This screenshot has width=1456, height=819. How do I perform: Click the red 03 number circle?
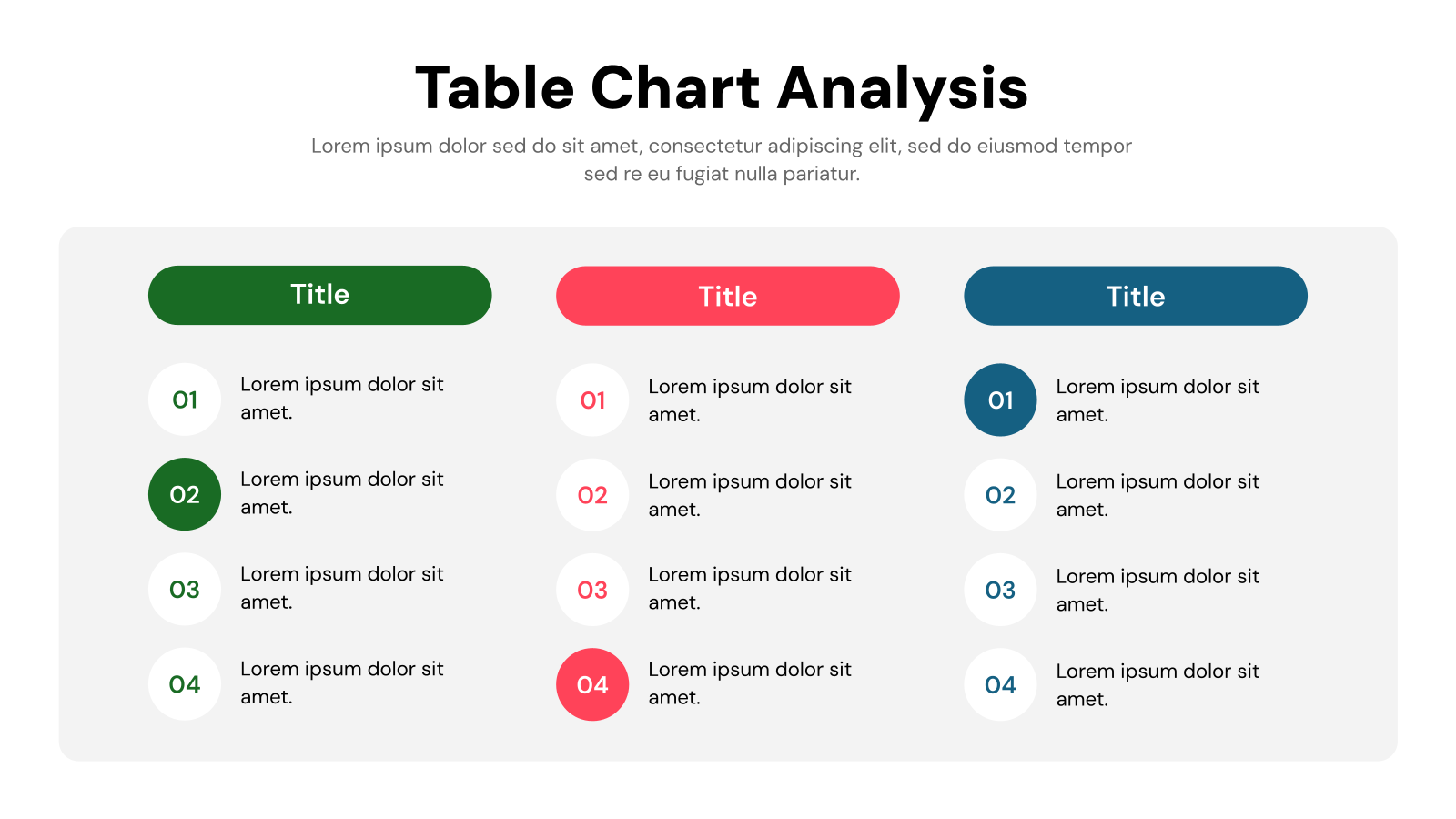click(592, 590)
